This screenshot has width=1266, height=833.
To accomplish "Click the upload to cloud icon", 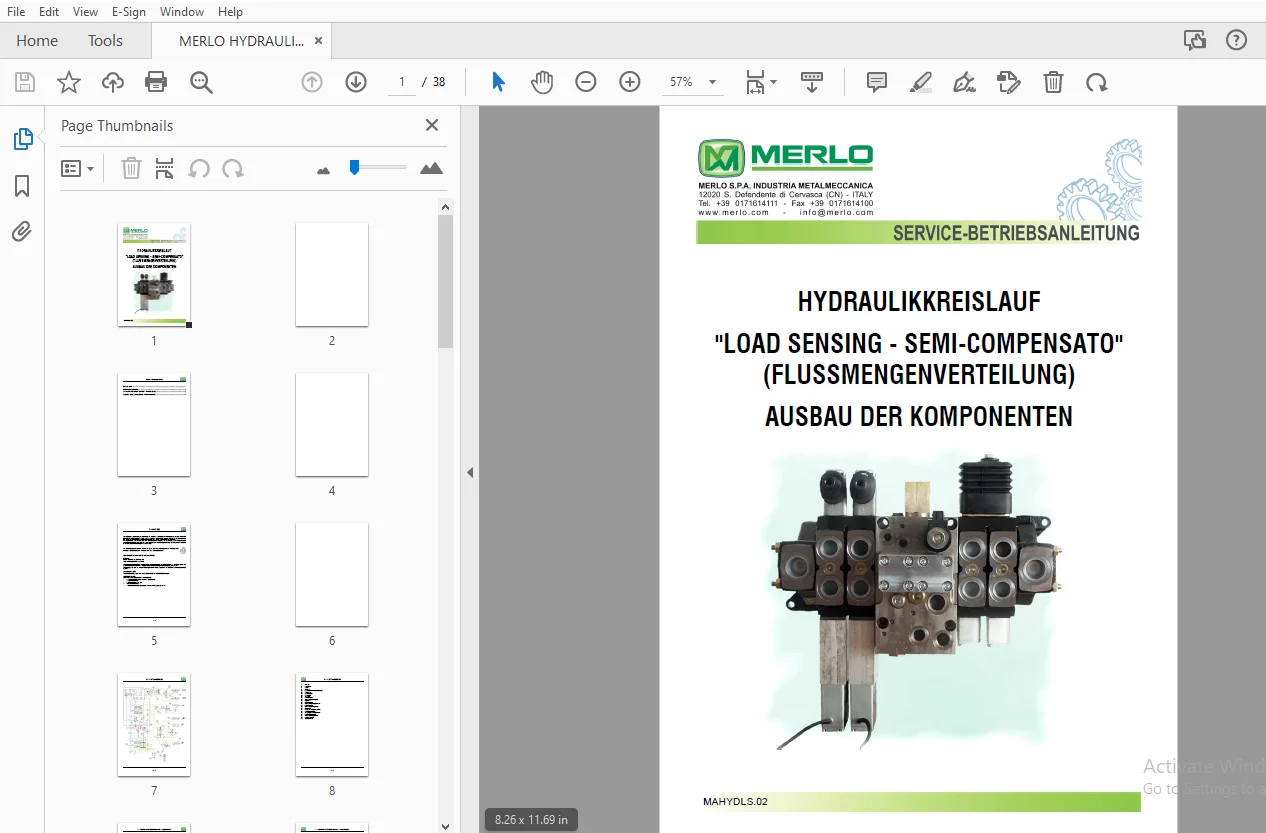I will tap(113, 82).
